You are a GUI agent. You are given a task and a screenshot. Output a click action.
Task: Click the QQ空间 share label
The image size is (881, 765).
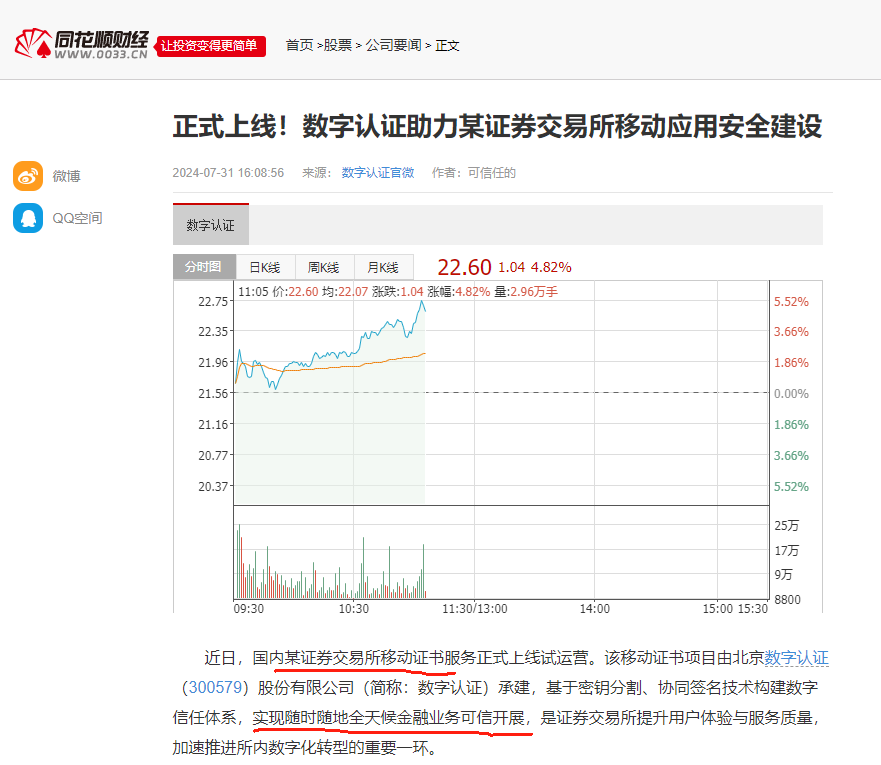(78, 218)
